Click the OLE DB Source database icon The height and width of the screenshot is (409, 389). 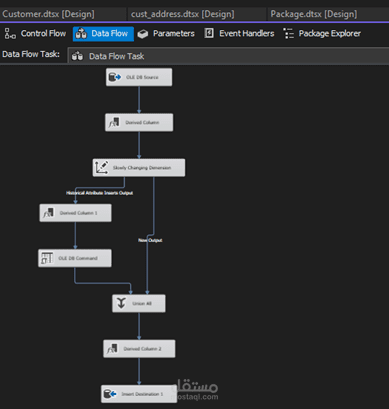tap(115, 77)
